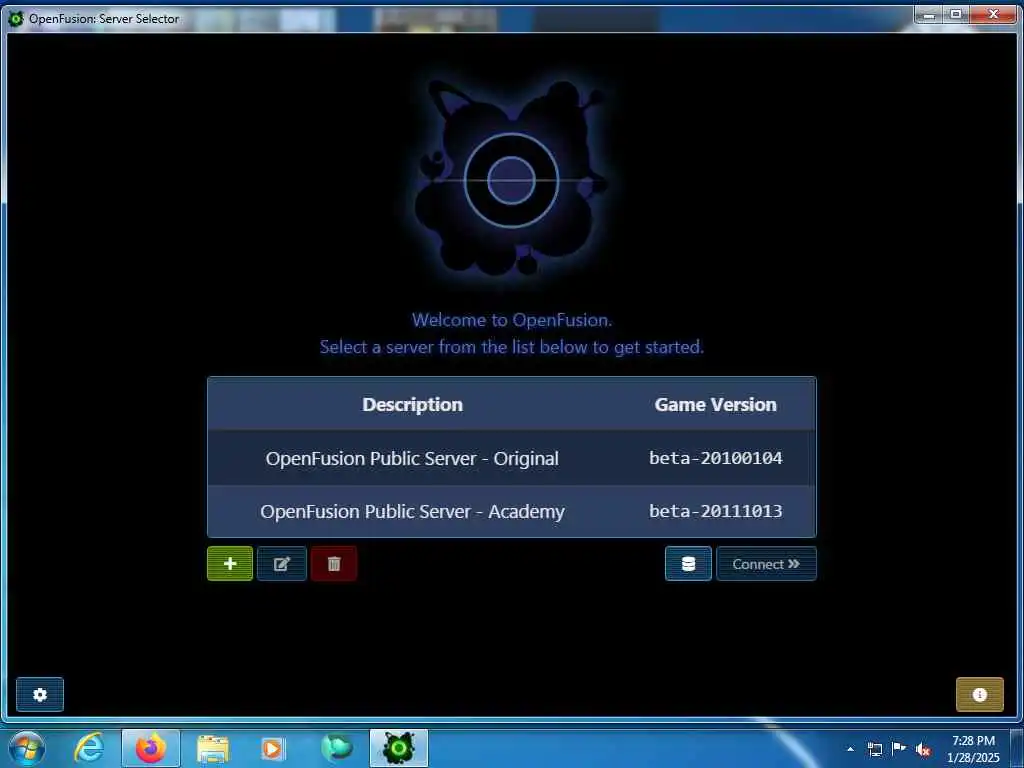
Task: Select OpenFusion Public Server - Original row
Action: click(x=511, y=458)
